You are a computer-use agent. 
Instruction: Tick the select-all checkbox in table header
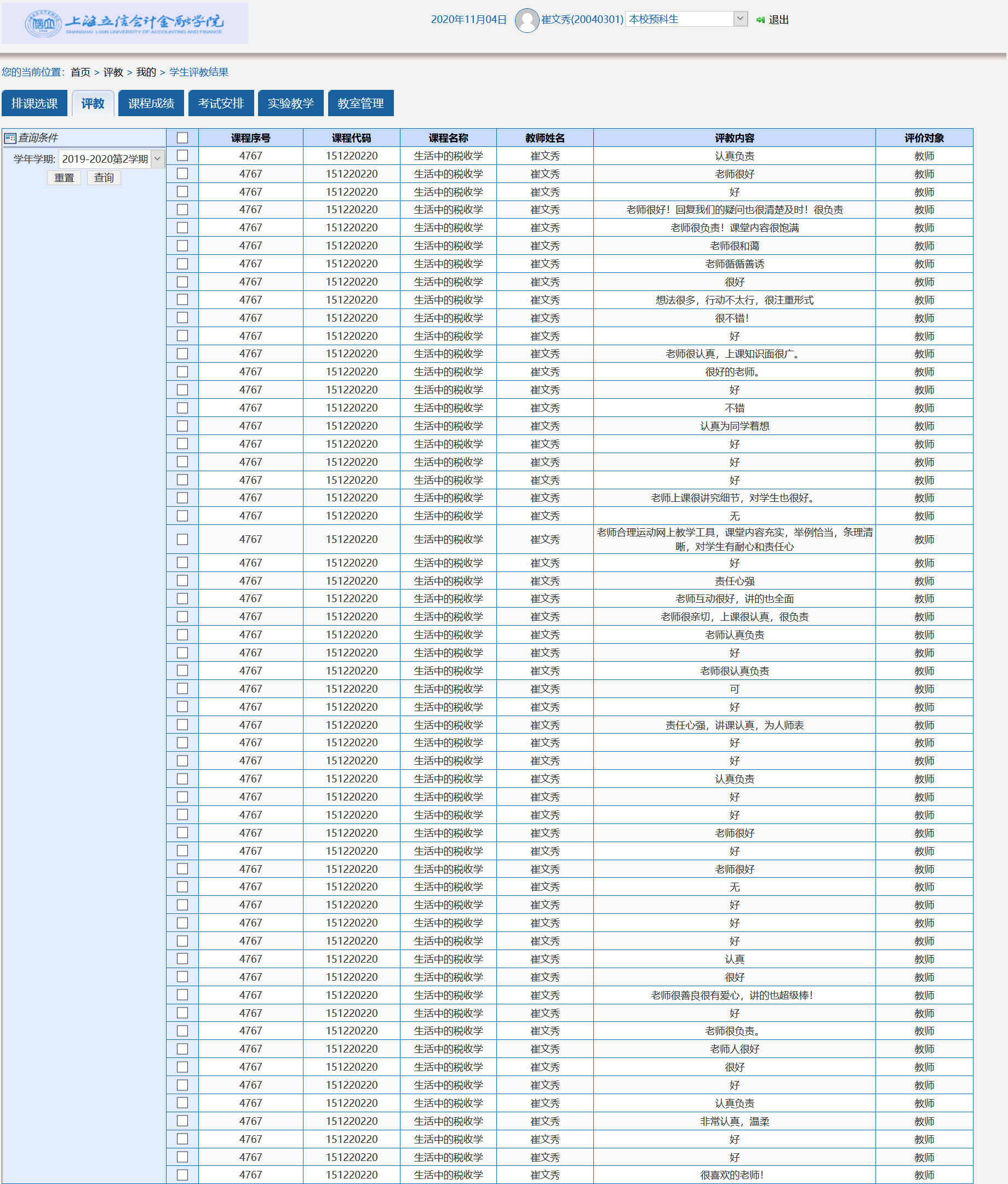182,138
